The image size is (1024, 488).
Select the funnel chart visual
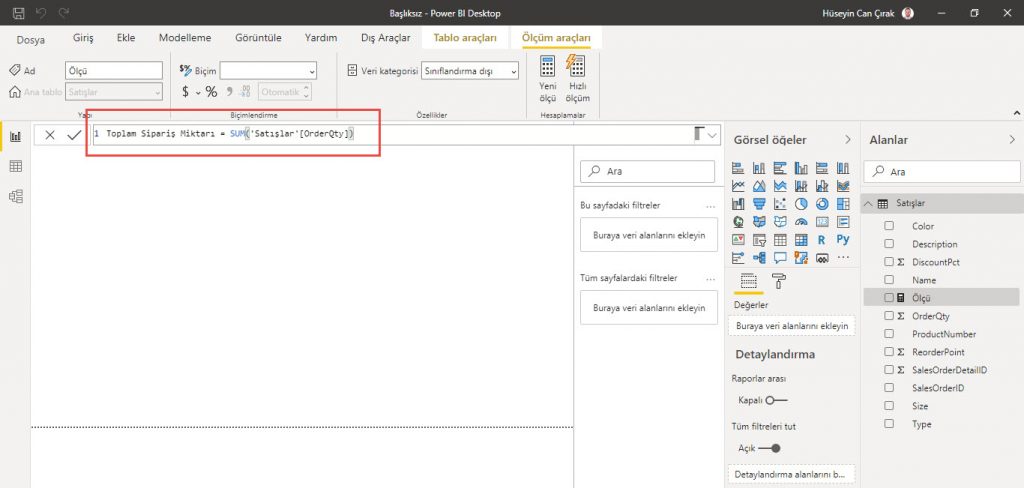pos(759,204)
